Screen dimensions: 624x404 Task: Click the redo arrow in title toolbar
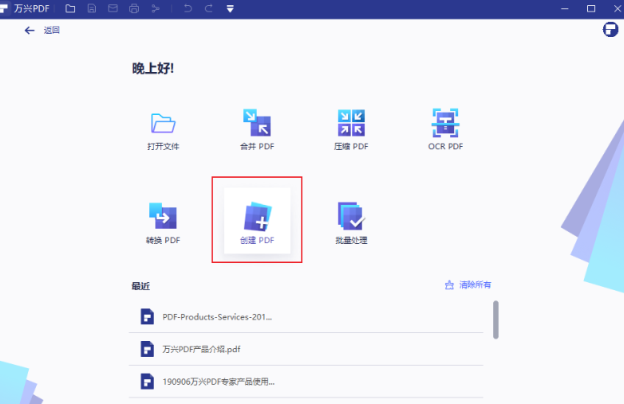pos(209,8)
